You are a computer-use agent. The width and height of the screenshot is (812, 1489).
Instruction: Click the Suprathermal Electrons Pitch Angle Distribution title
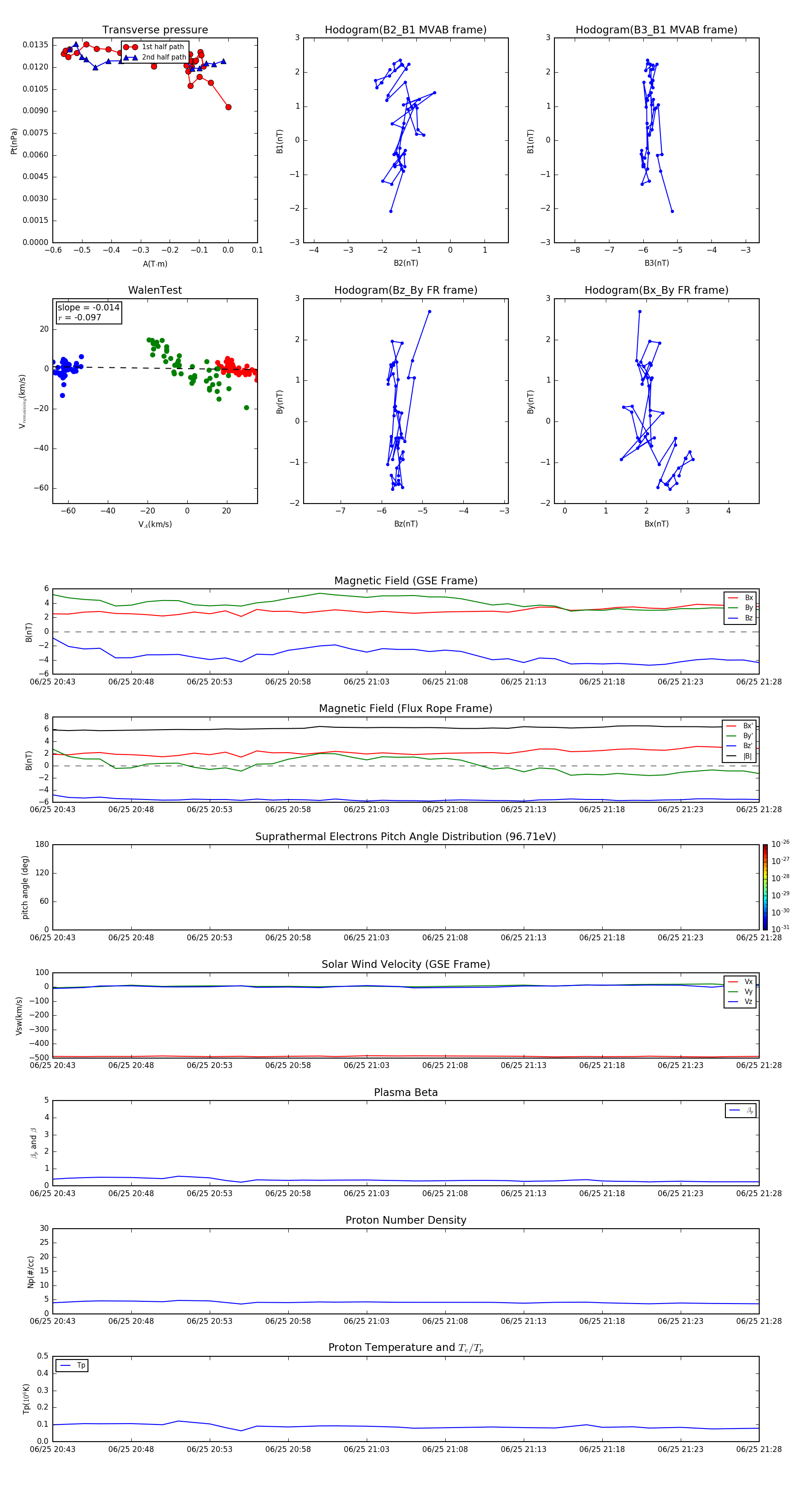[x=406, y=837]
